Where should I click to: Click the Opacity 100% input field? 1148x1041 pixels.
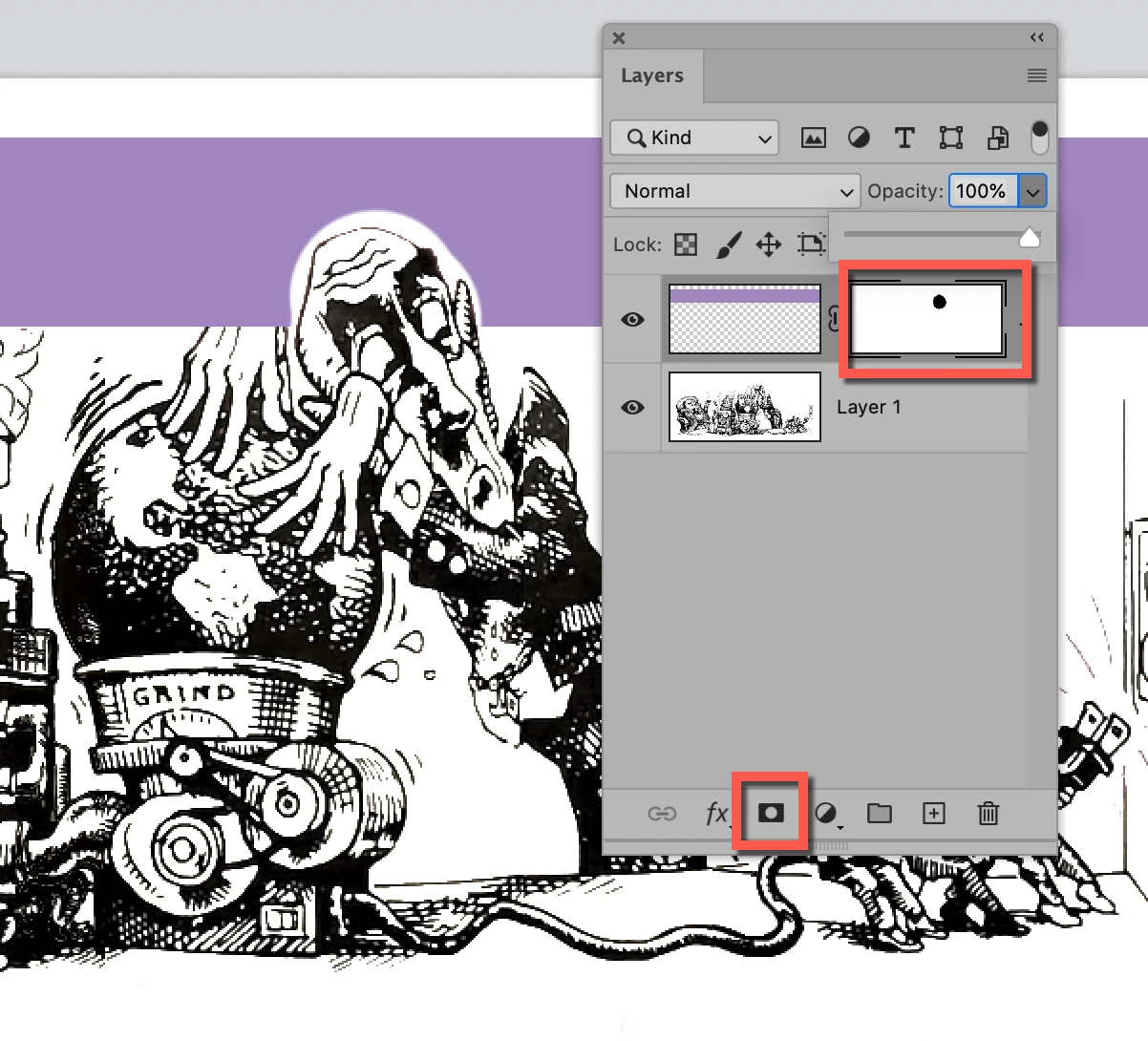(984, 191)
